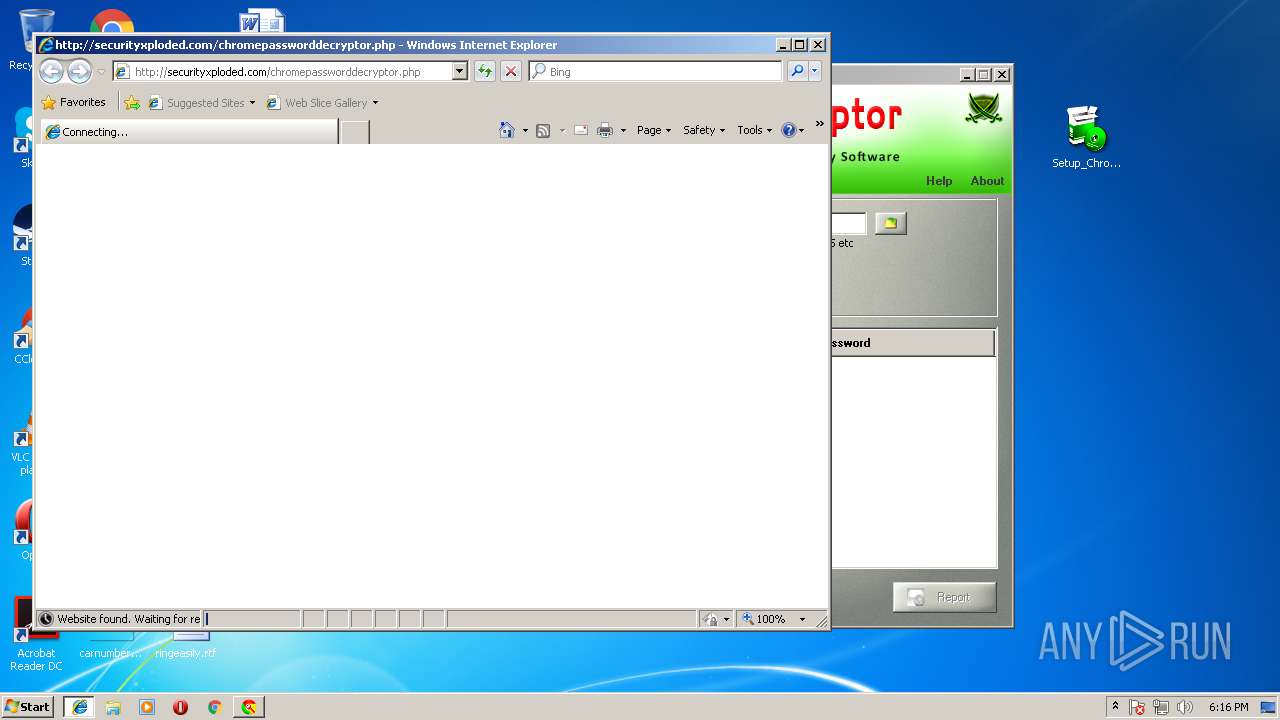Go back with Internet Explorer's Back arrow
The height and width of the screenshot is (720, 1280).
pos(51,71)
